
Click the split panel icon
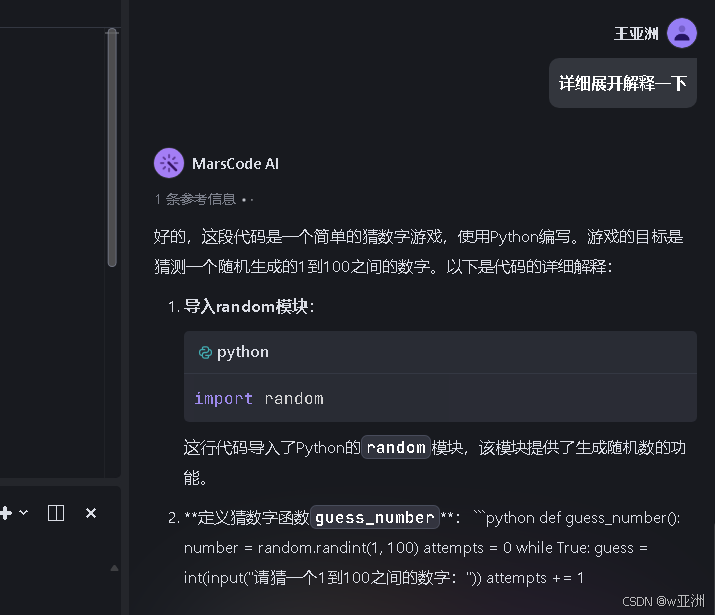point(56,513)
